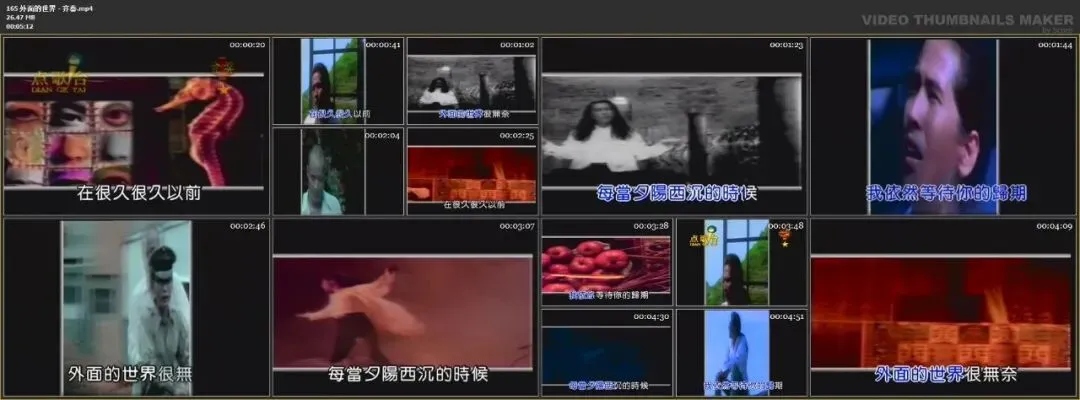Click subtitle '在很久很久以前' in the 00:00:20 frame

tap(138, 194)
